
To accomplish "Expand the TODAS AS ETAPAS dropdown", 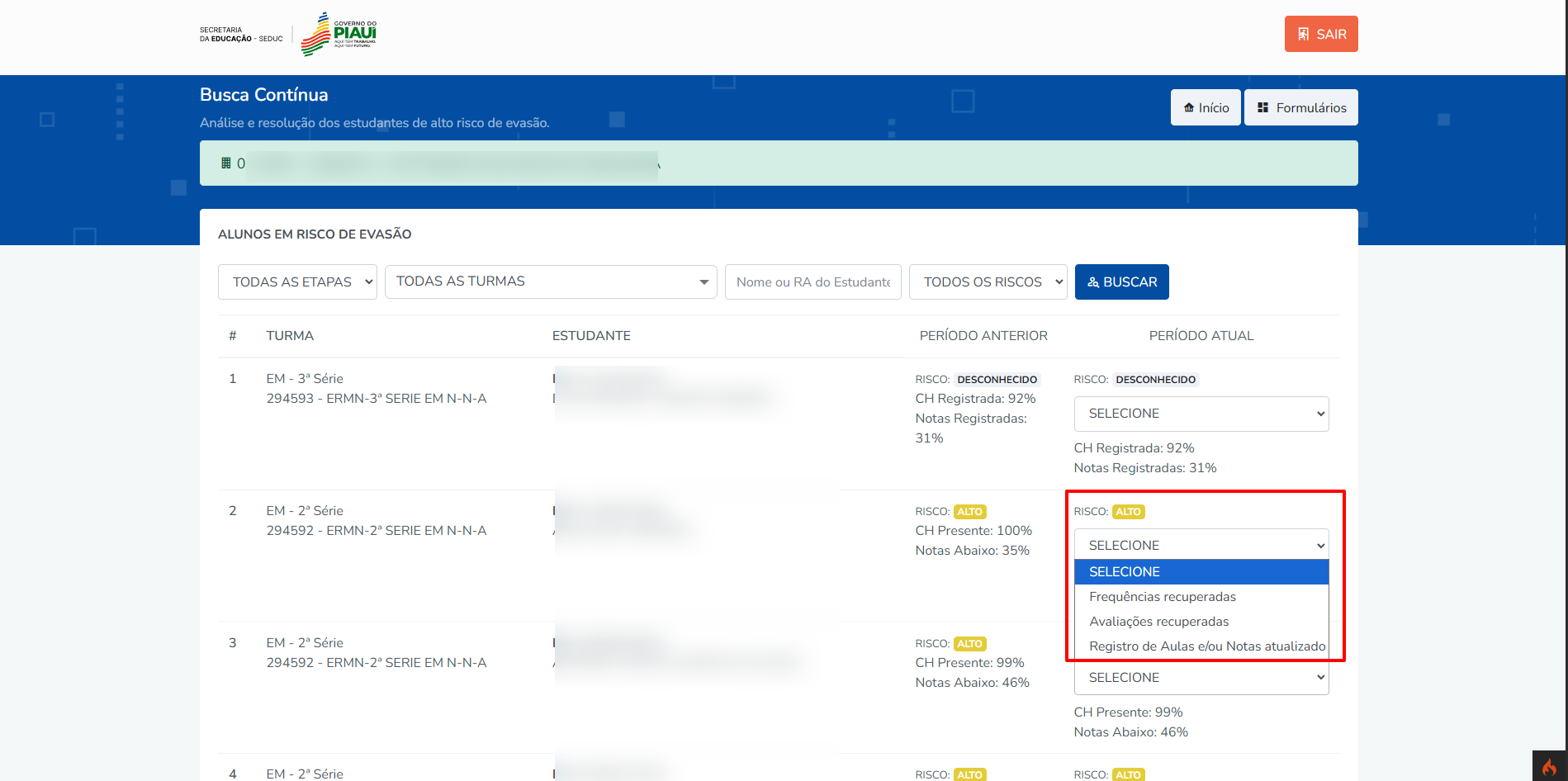I will click(297, 282).
